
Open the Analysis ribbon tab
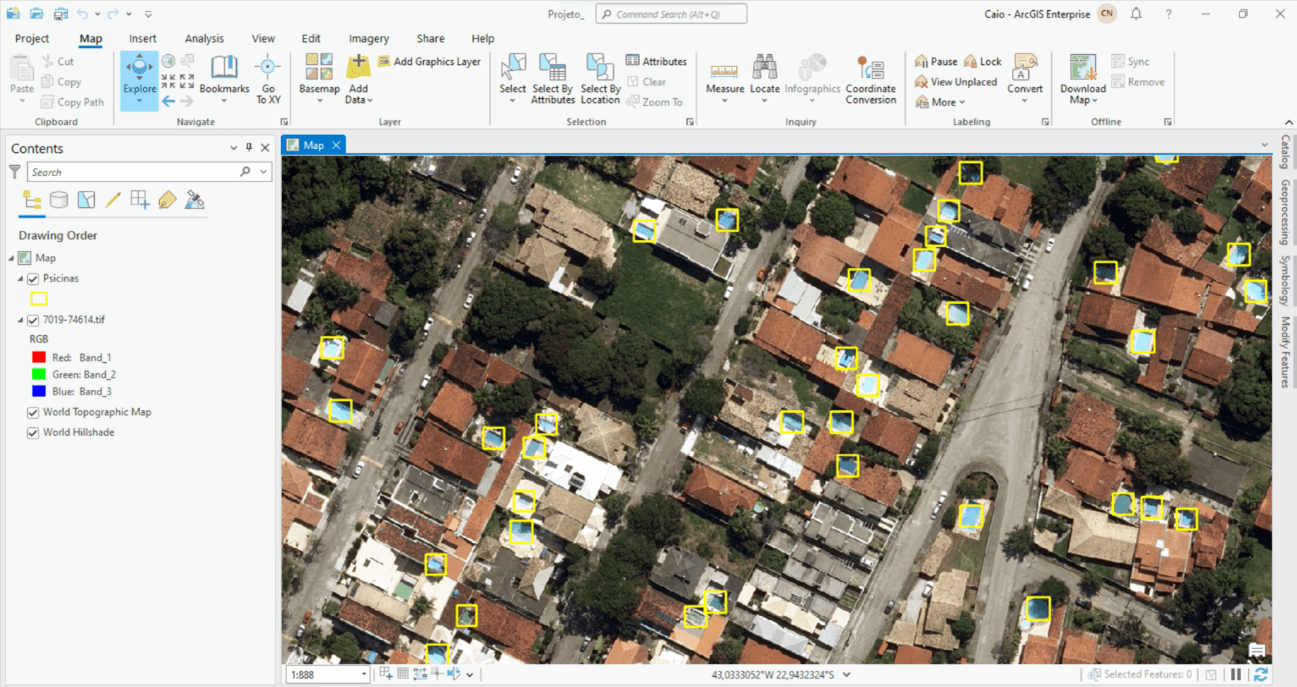[x=204, y=39]
